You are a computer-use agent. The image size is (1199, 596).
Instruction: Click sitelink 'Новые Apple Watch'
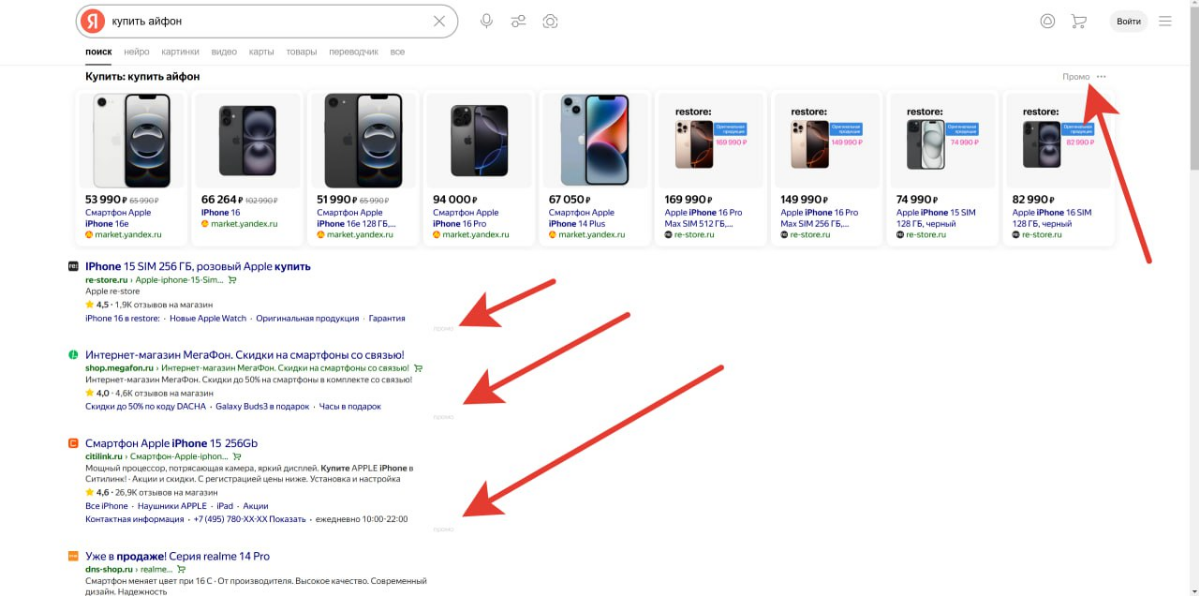[x=208, y=318]
